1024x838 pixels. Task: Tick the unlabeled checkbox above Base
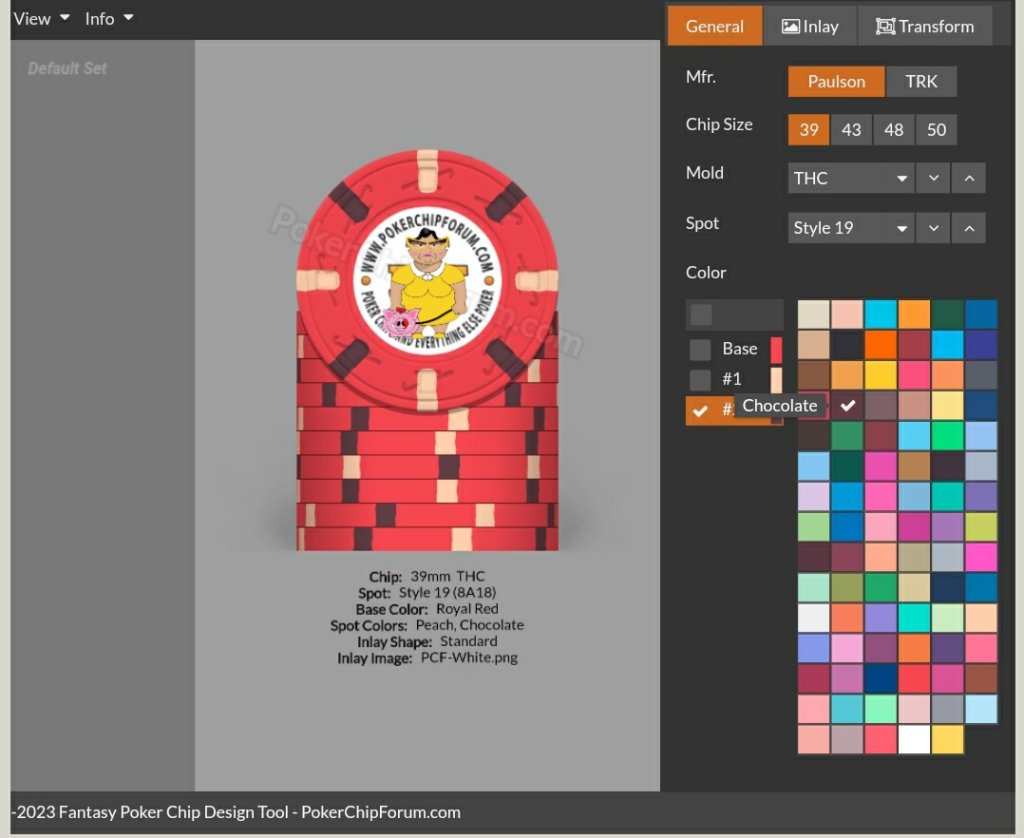701,315
